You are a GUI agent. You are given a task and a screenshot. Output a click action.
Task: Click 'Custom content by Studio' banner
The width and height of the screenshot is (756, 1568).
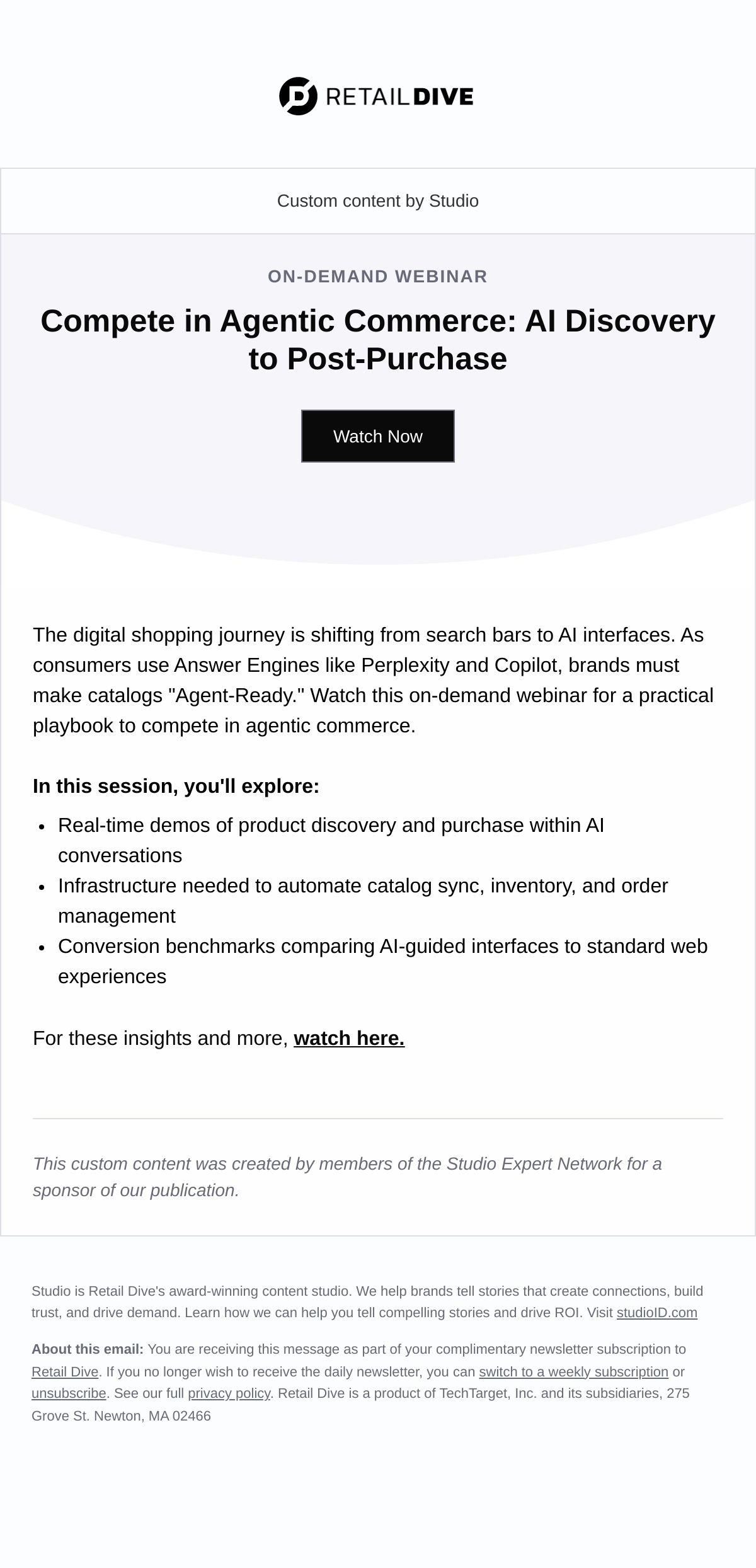(378, 201)
